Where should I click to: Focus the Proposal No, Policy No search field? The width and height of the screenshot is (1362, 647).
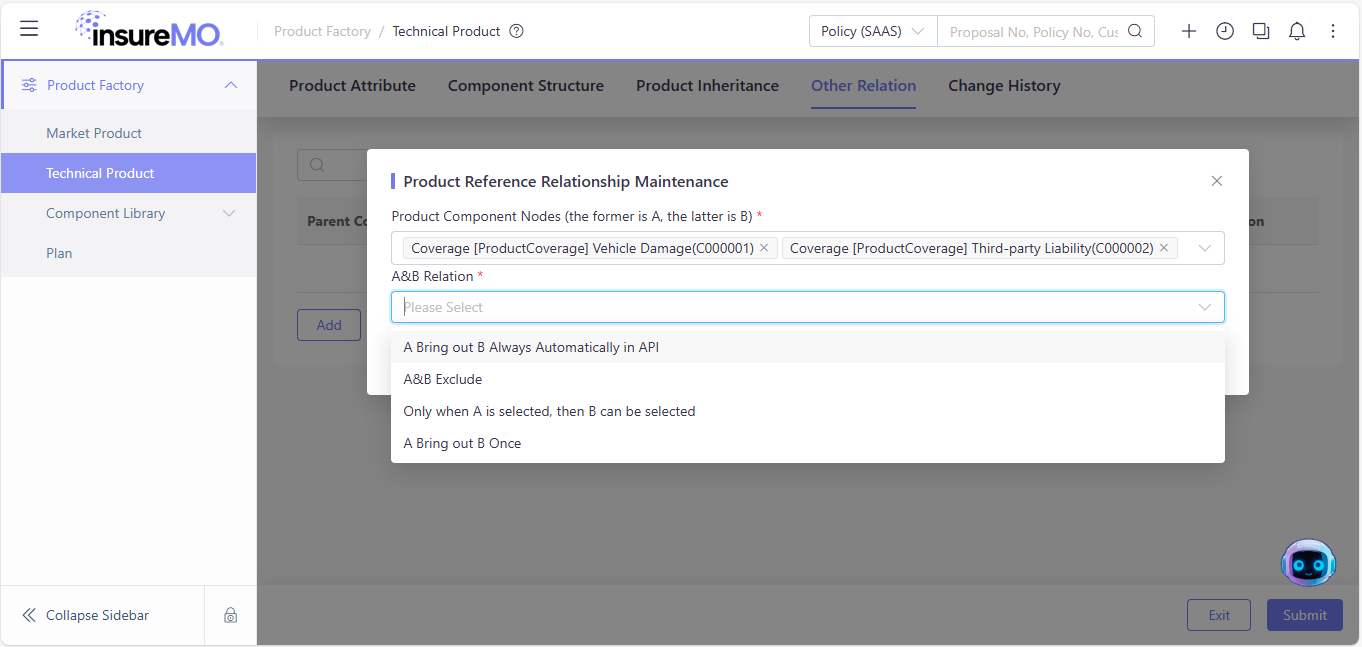(1034, 31)
